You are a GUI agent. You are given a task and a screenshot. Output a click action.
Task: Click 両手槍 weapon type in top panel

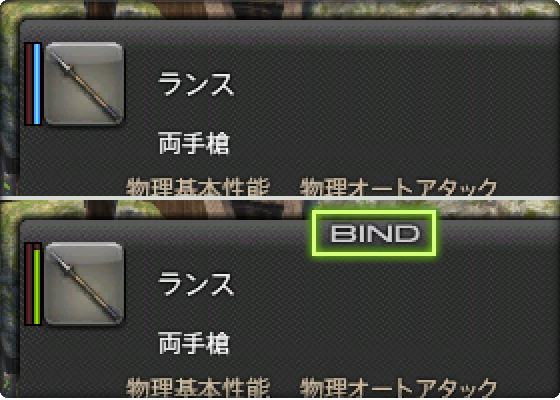[193, 143]
